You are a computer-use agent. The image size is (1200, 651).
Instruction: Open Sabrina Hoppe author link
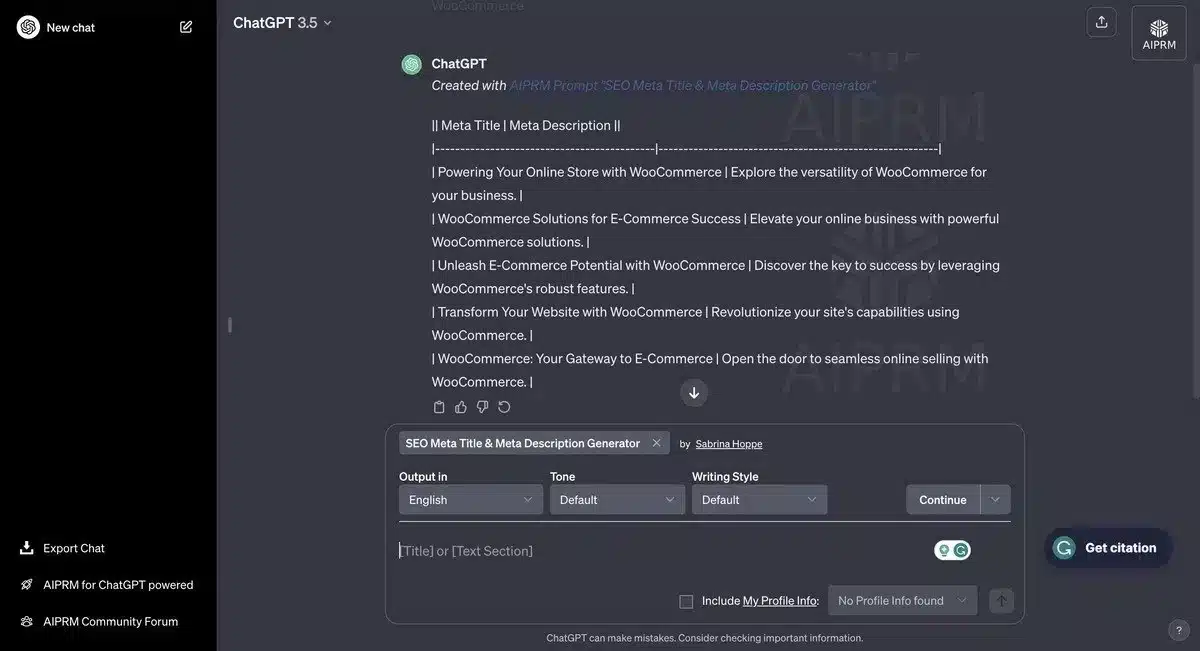pos(729,444)
